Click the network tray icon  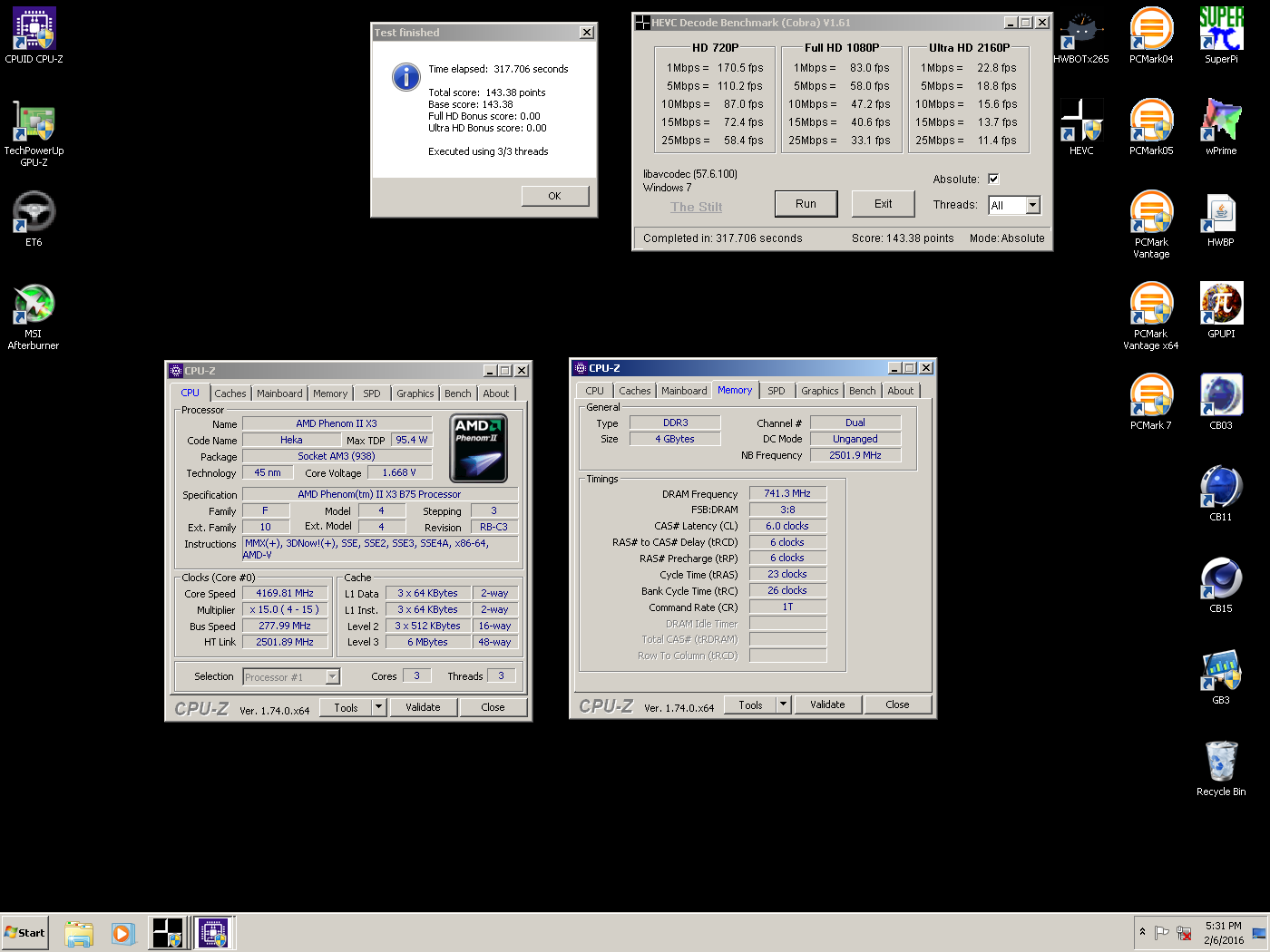[1184, 933]
